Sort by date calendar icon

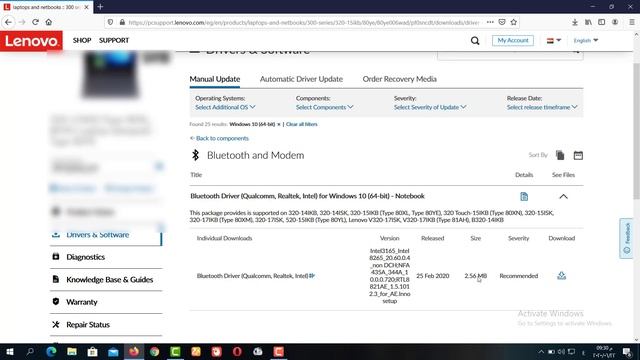tap(578, 155)
